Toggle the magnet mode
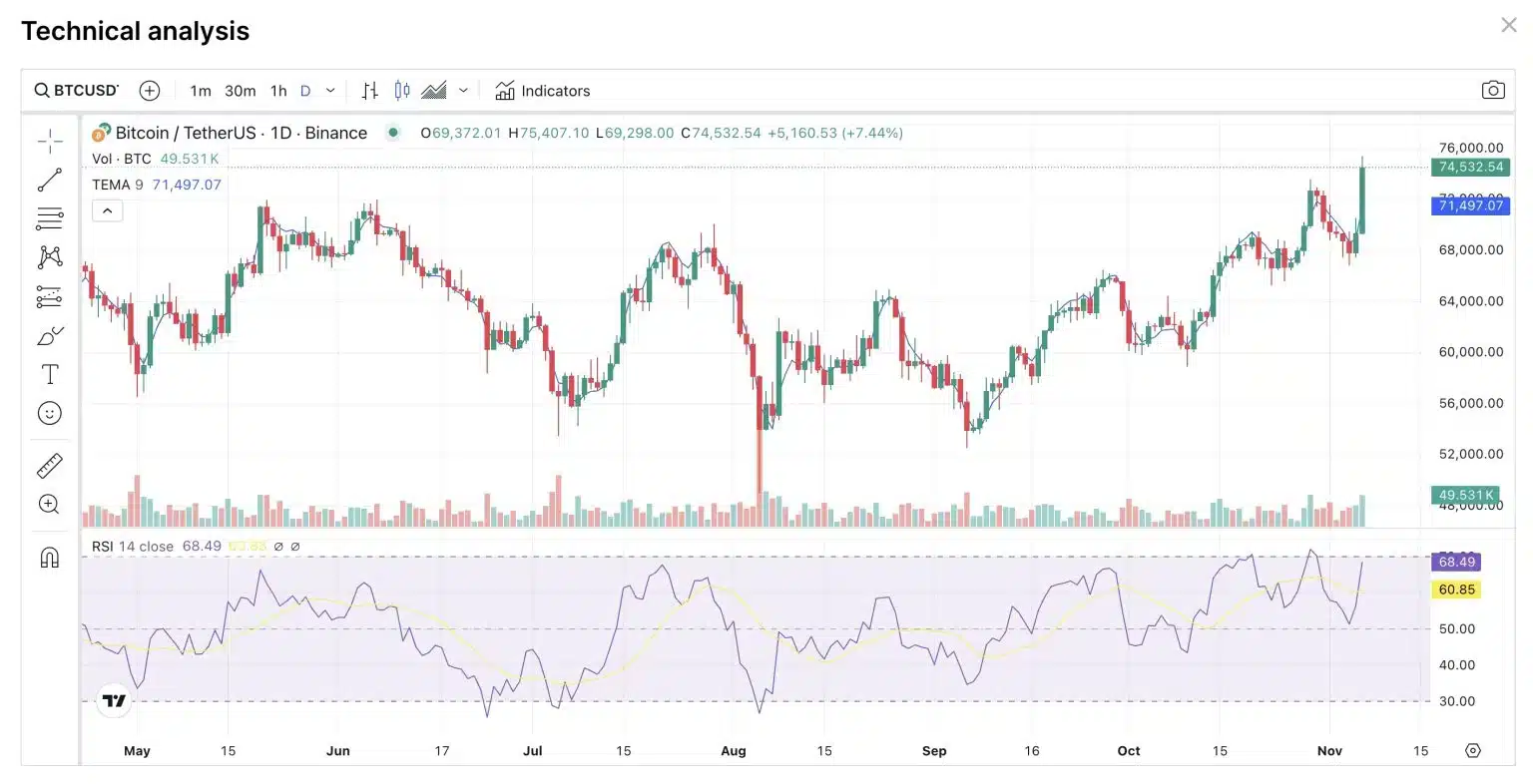The image size is (1533, 784). 50,558
